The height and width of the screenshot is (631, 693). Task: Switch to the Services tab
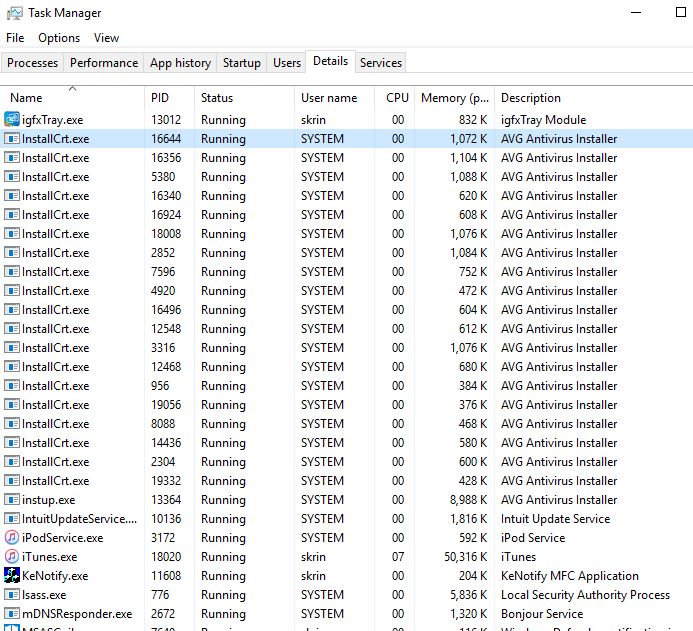[x=381, y=63]
